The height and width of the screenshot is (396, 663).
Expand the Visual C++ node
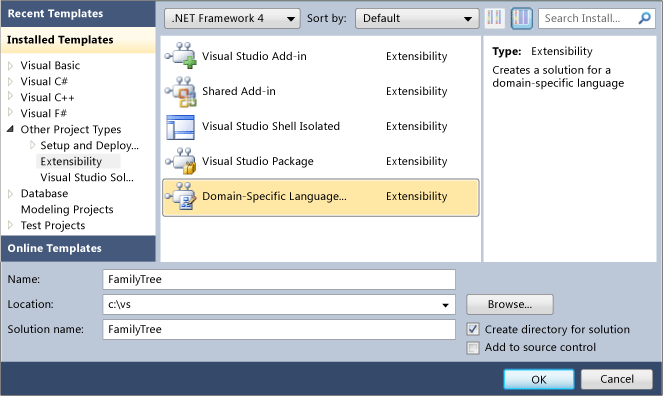(x=11, y=97)
